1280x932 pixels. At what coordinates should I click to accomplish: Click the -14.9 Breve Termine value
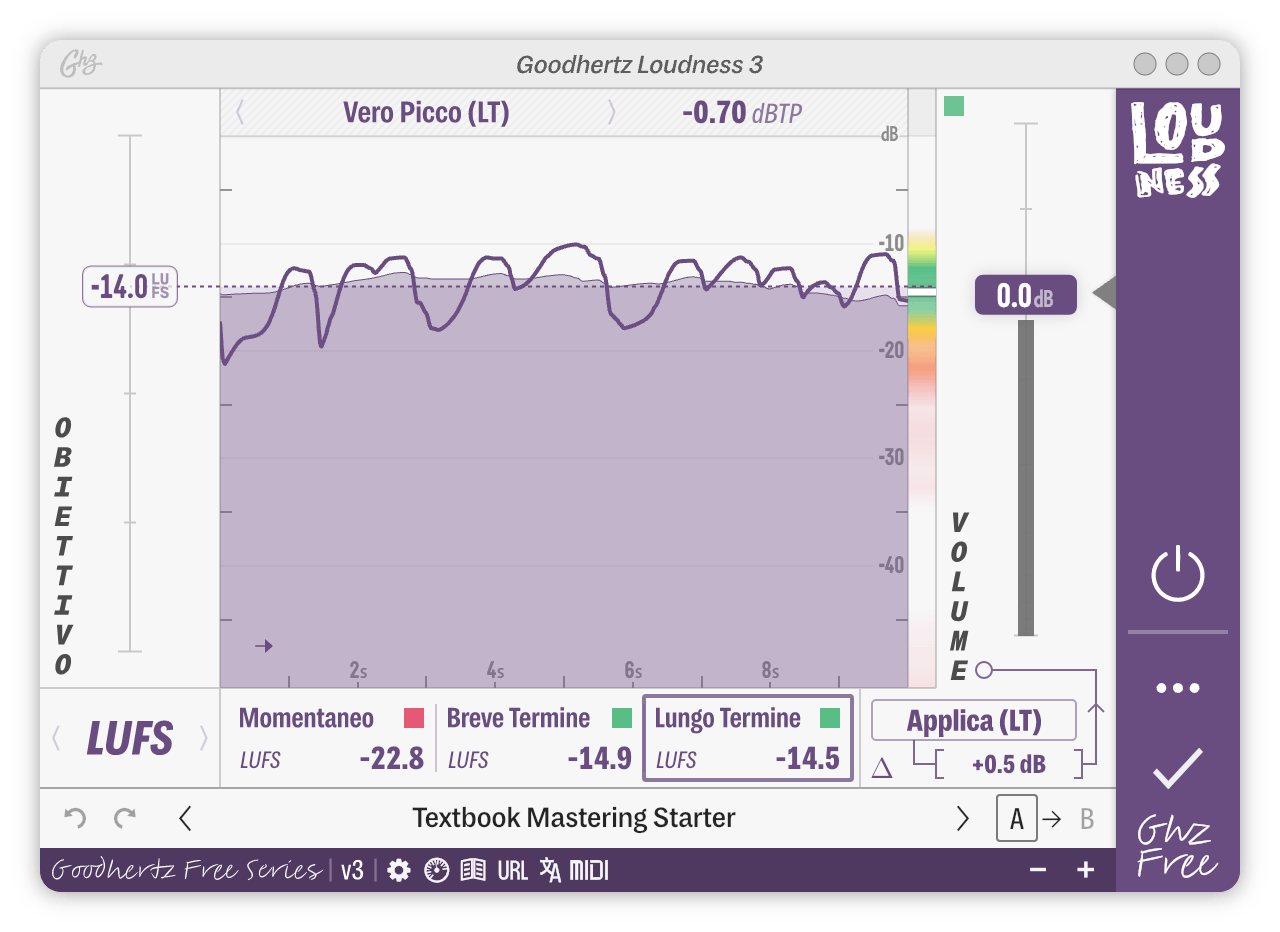coord(599,759)
